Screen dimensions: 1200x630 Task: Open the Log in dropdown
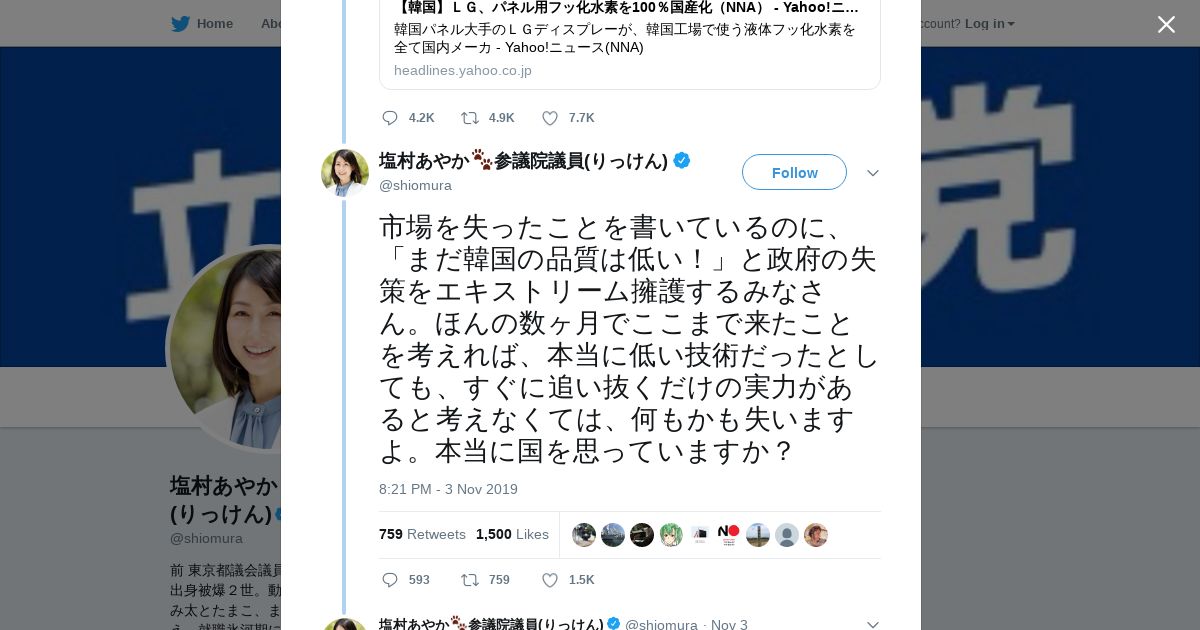(989, 24)
